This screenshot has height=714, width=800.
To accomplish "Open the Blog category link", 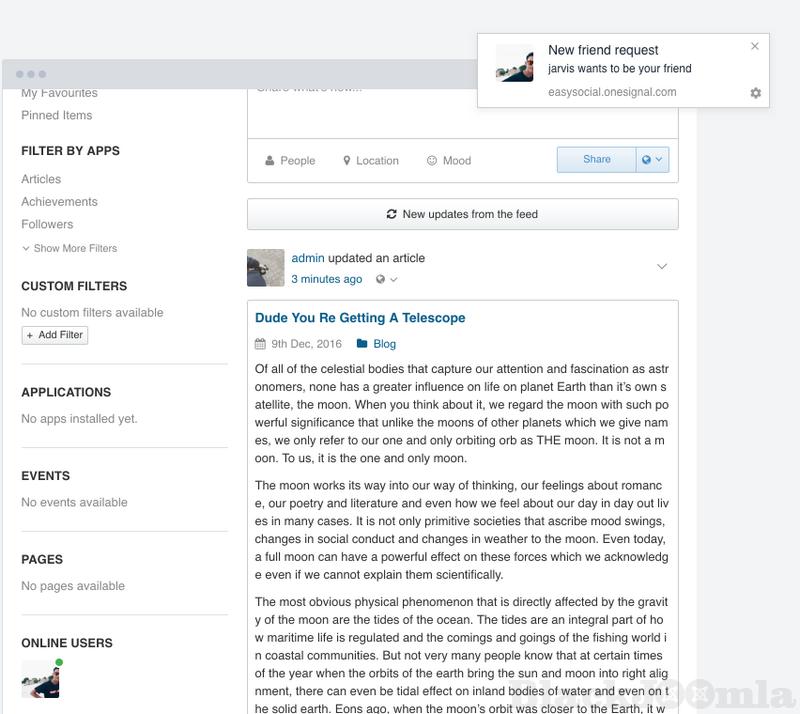I will 384,344.
